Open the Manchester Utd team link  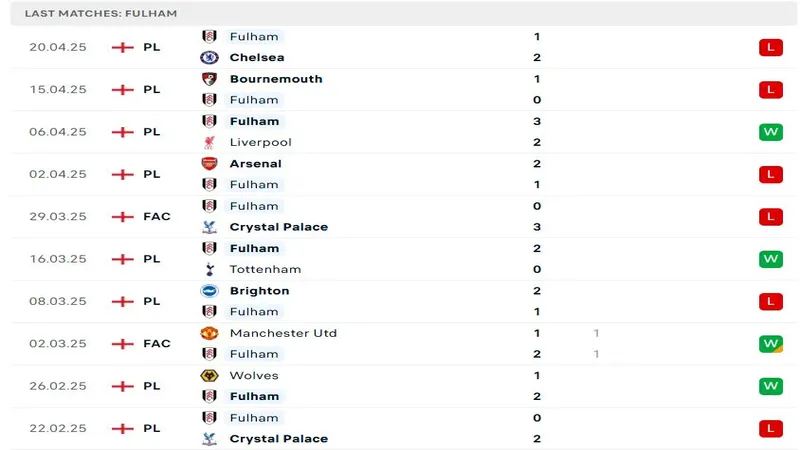[283, 333]
